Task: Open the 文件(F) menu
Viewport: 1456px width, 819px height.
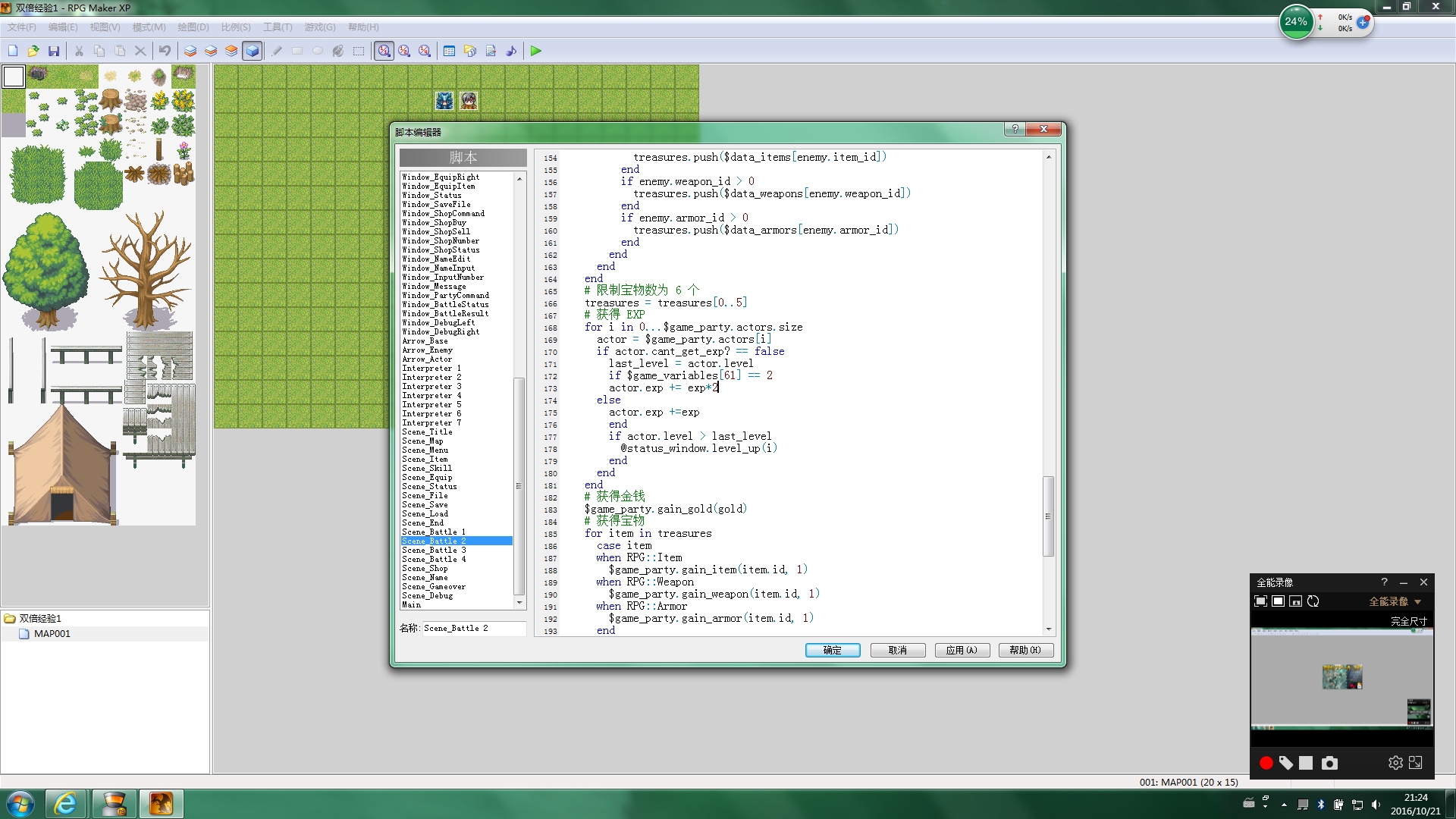Action: 22,27
